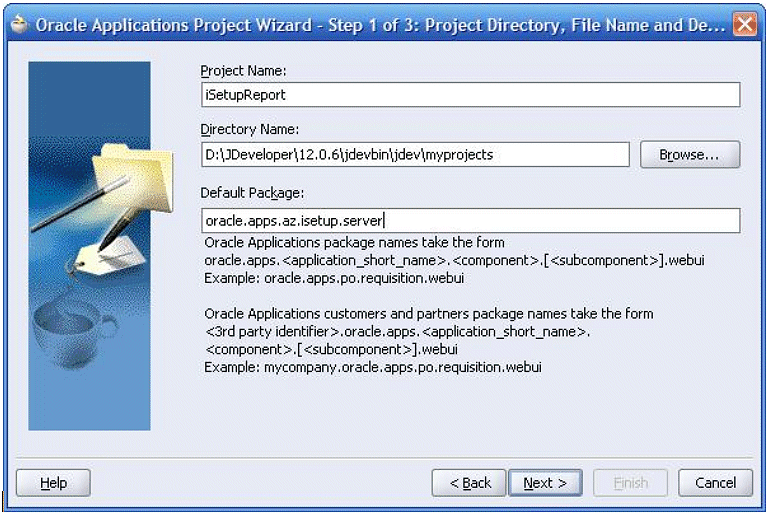Click the 'customers and partners package names' line
771x517 pixels.
[x=429, y=314]
